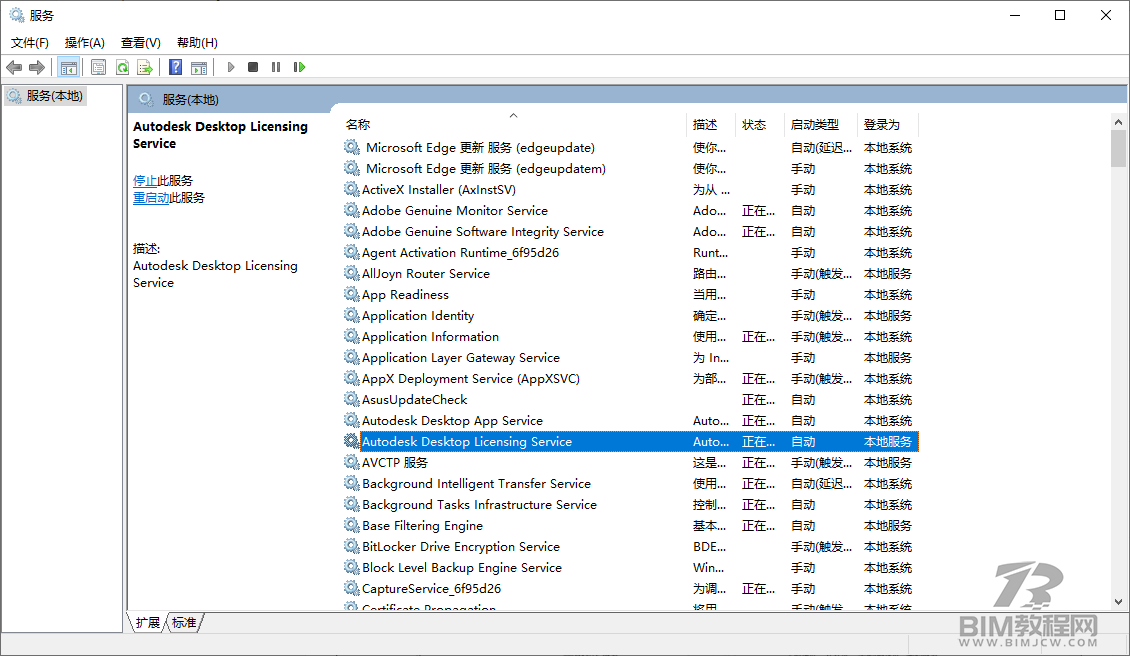Select Application Information service row
This screenshot has height=656, width=1130.
[631, 337]
